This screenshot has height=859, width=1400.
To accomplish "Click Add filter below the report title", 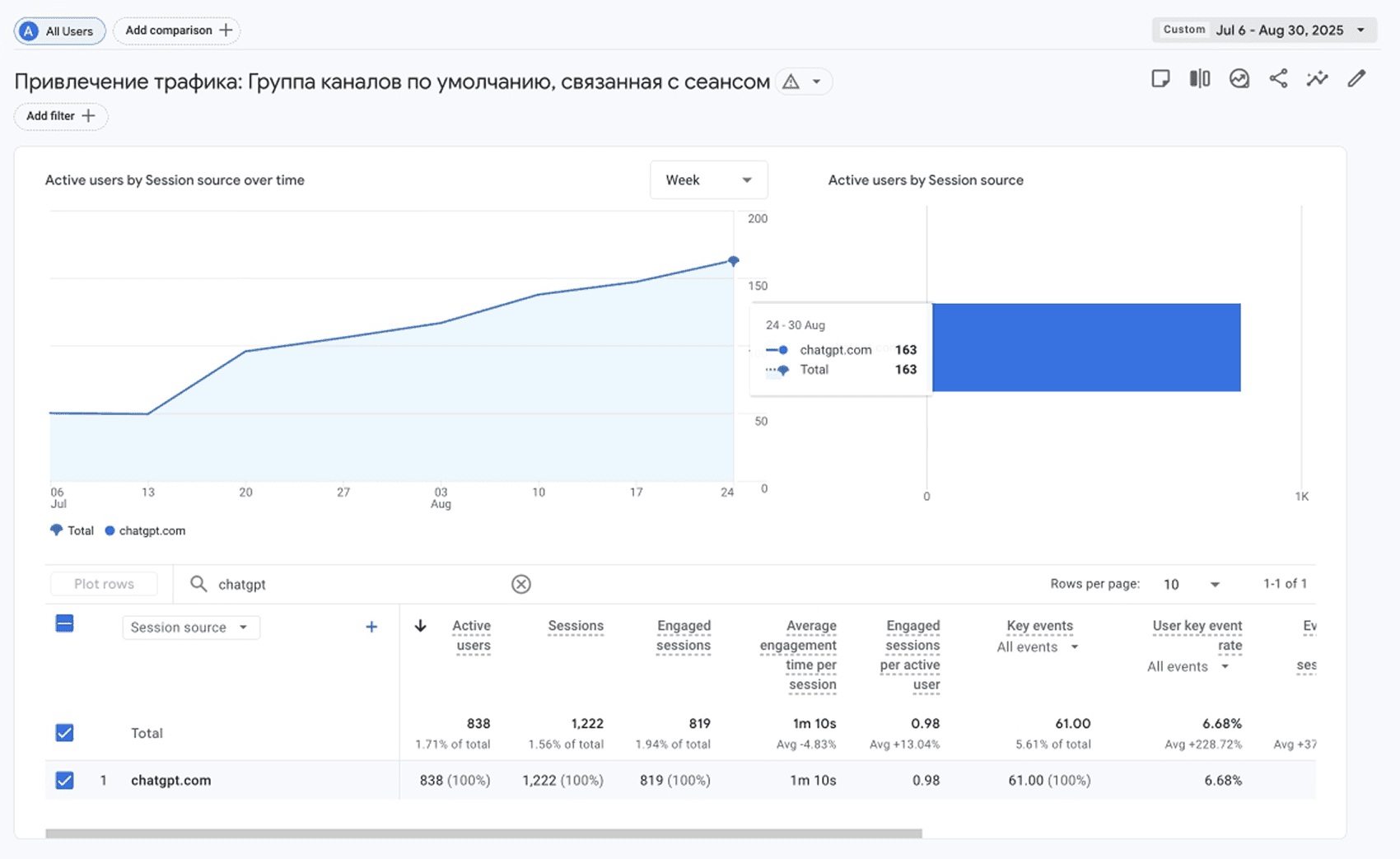I will coord(60,116).
